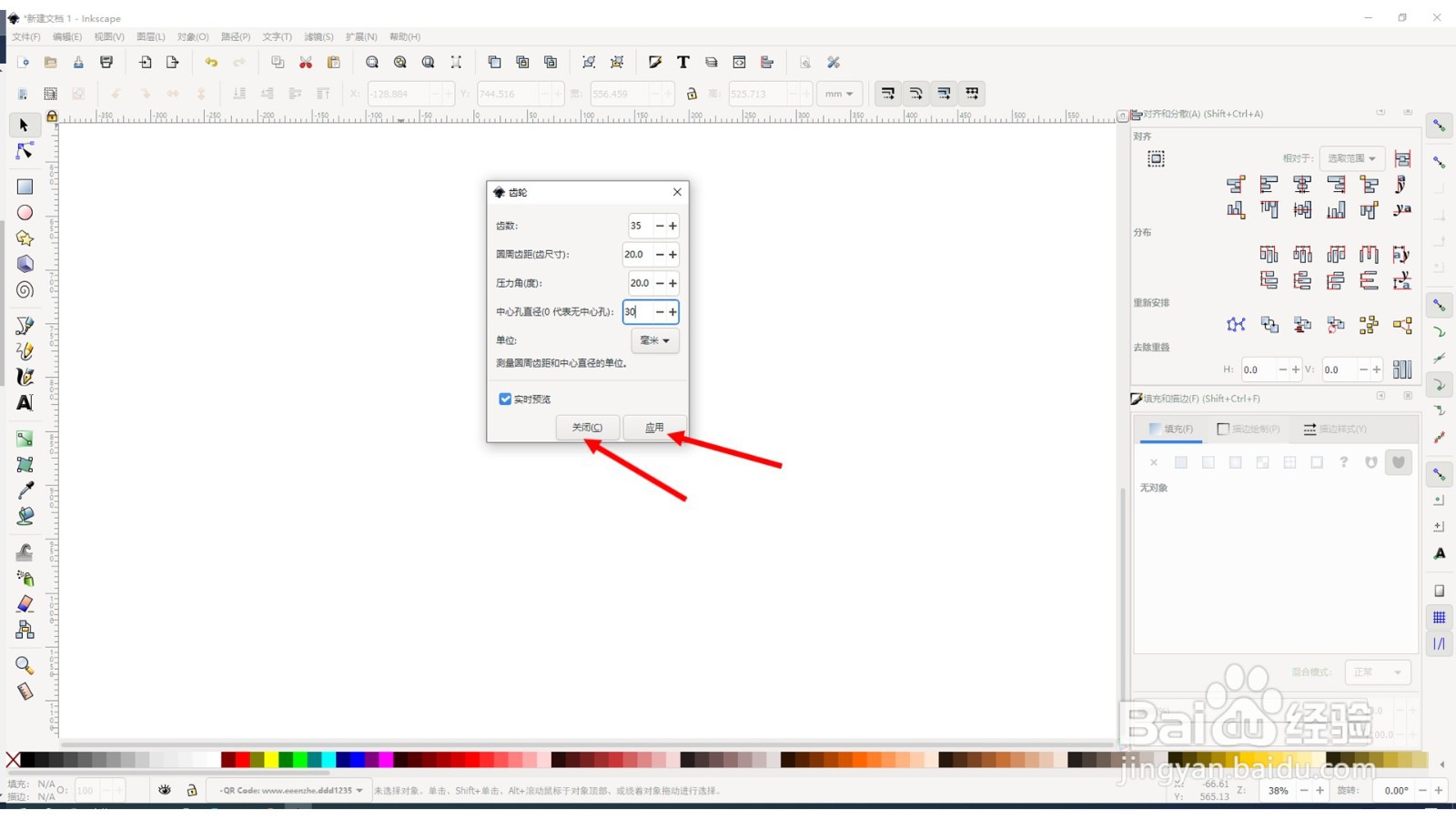
Task: Open the blend mode dropdown
Action: coord(1377,672)
